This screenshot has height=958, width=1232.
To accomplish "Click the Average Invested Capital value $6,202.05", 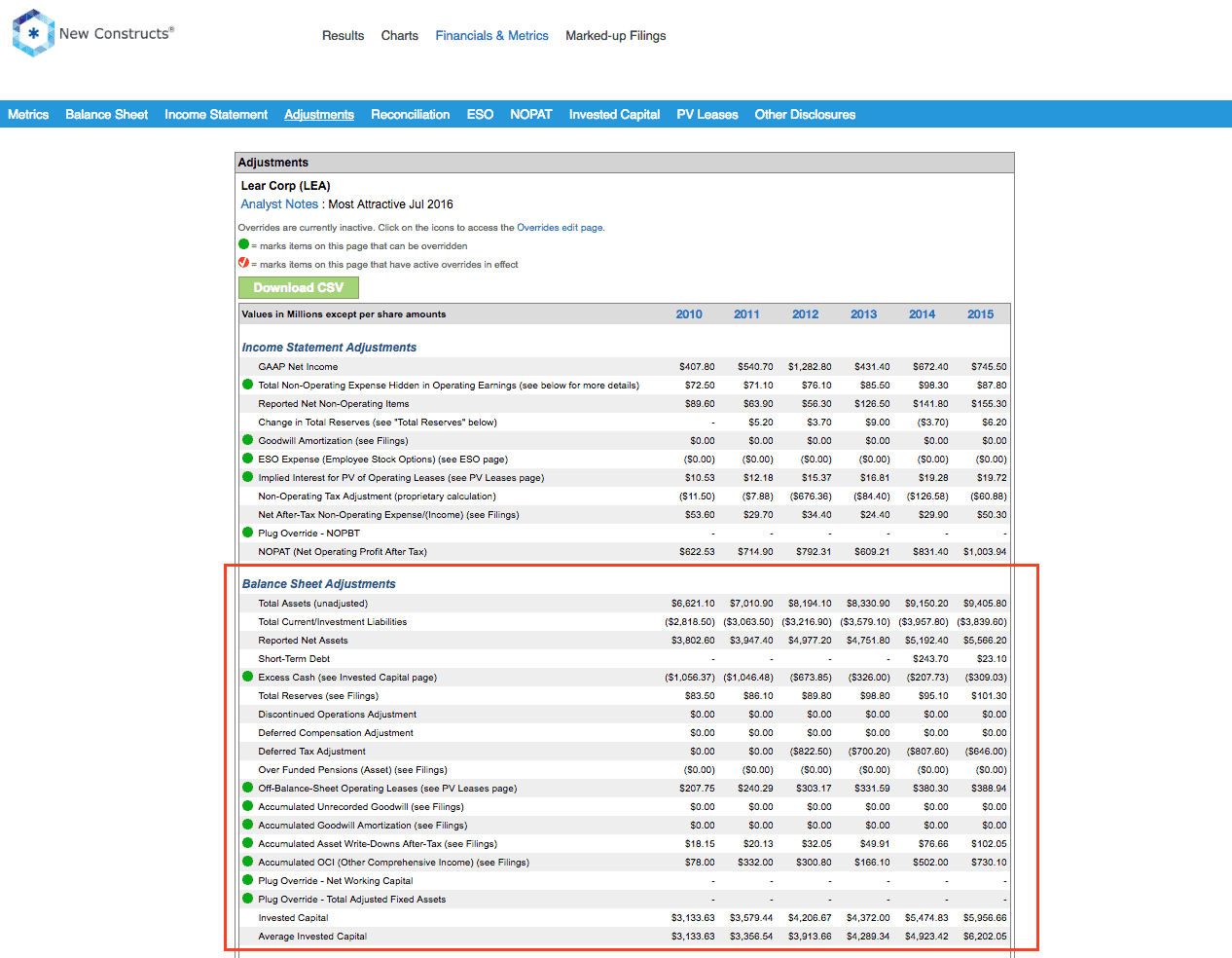I will tap(985, 937).
